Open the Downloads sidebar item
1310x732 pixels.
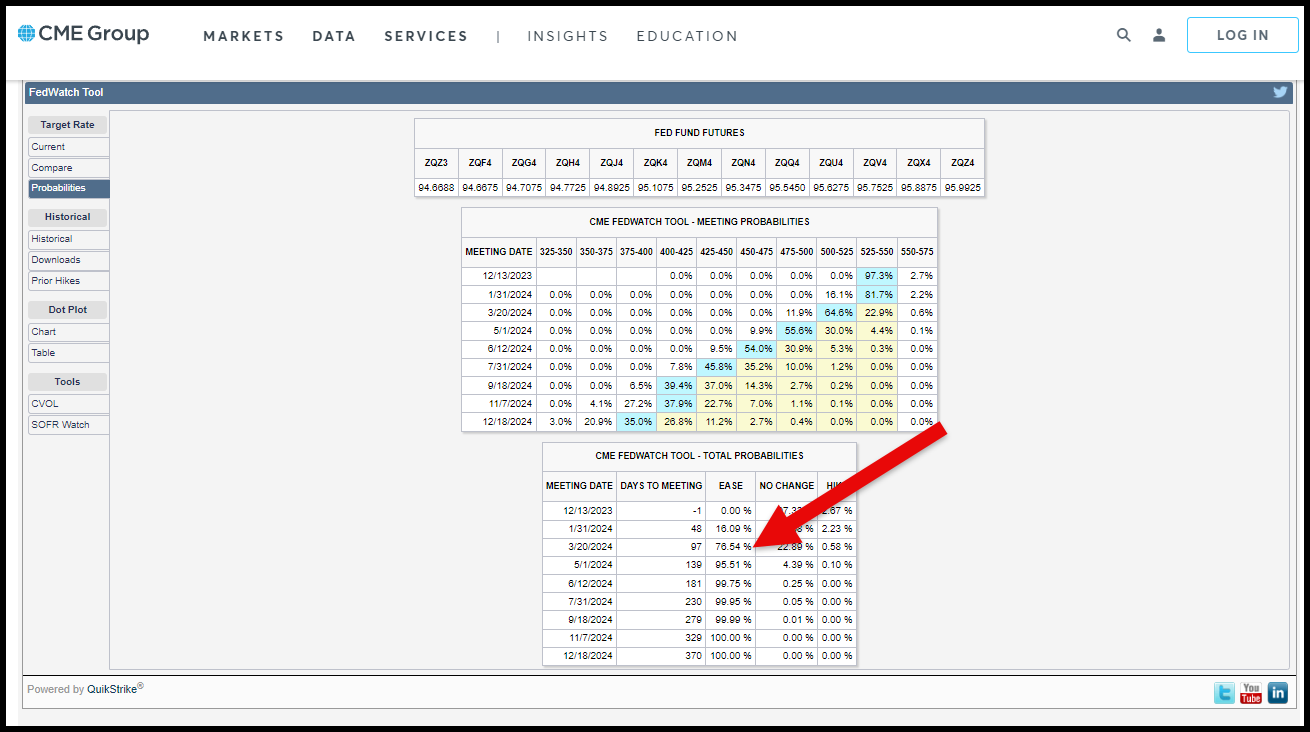(x=69, y=260)
